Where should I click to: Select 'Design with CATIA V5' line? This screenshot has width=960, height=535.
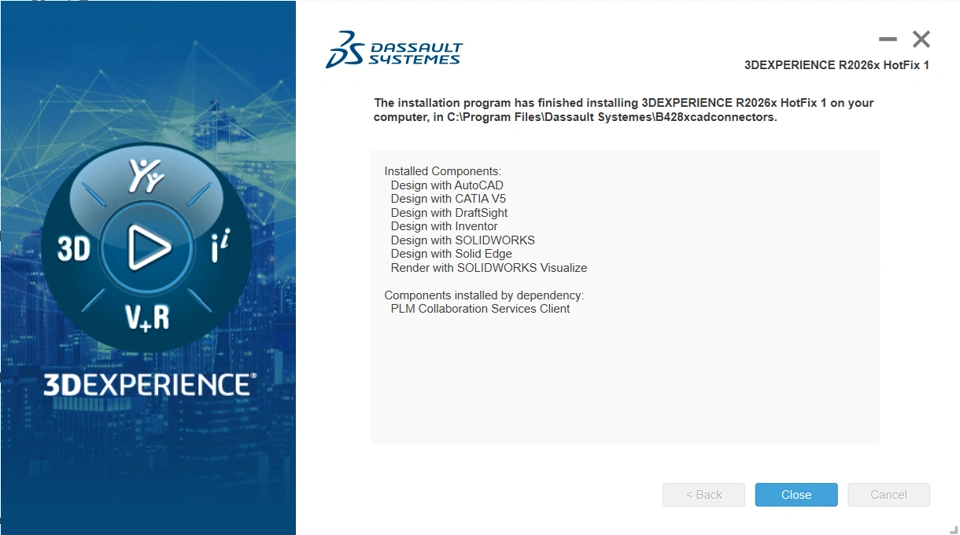448,198
